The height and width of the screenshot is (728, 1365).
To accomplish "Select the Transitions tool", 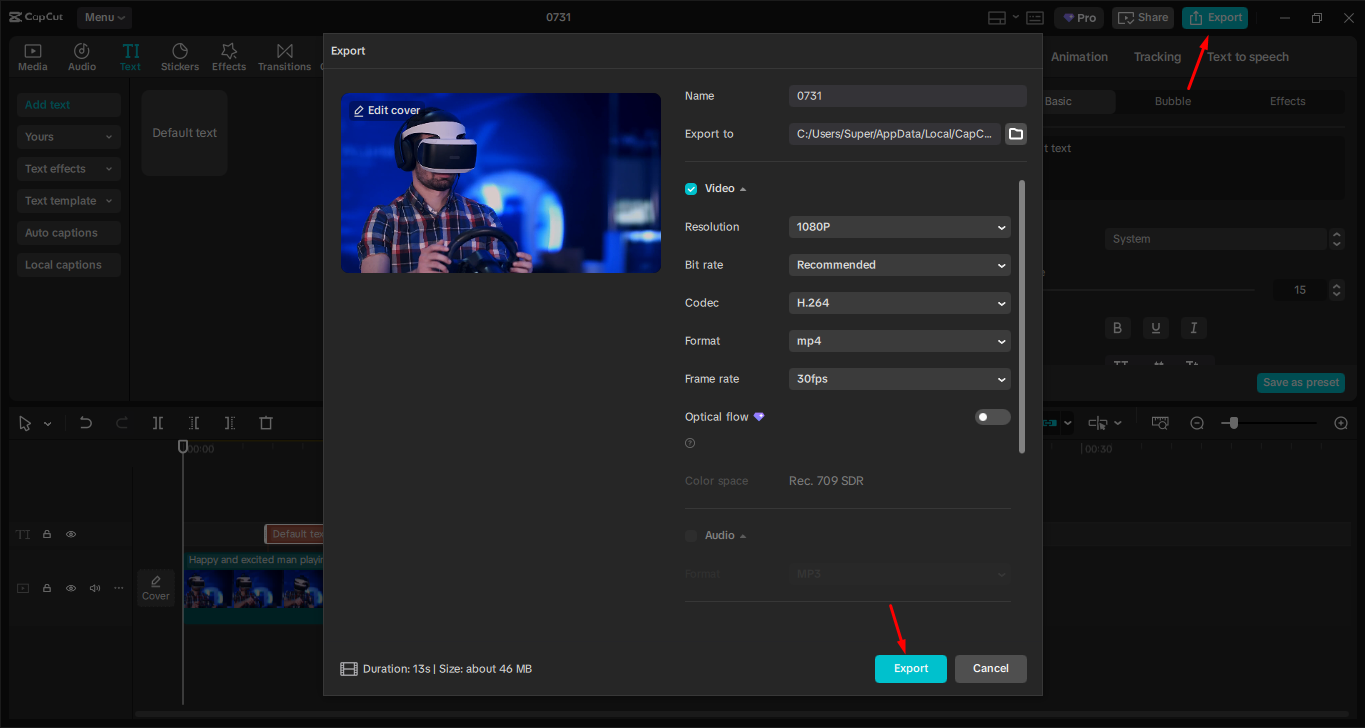I will tap(284, 56).
